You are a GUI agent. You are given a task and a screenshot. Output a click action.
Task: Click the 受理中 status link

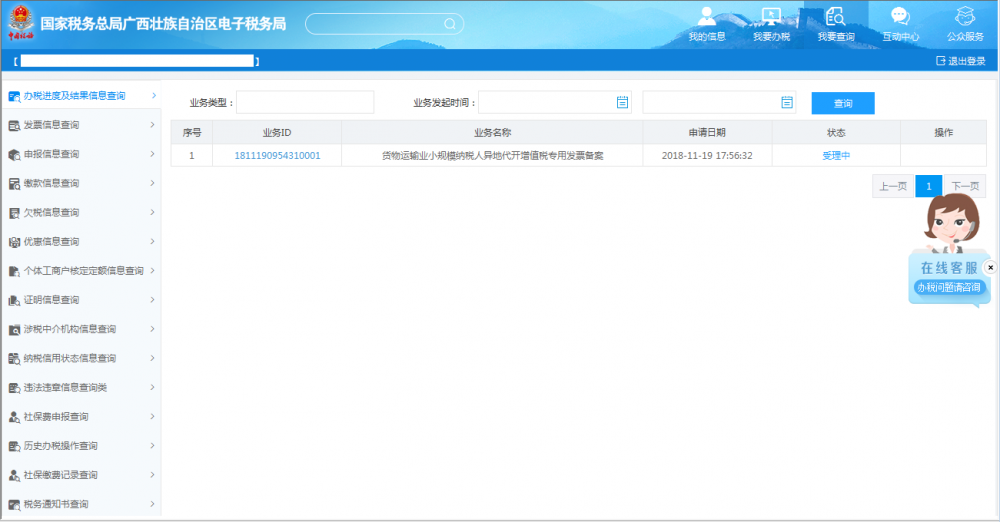(836, 156)
